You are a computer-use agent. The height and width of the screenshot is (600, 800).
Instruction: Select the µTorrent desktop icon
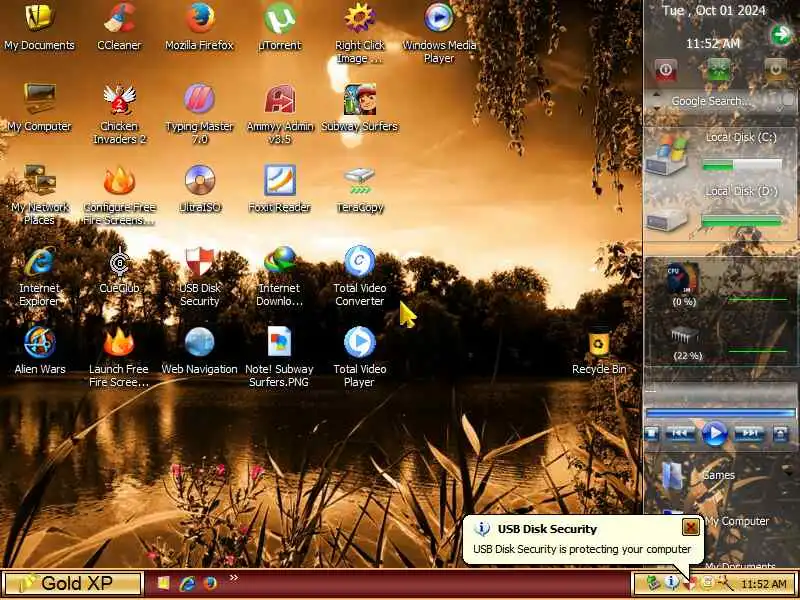[279, 27]
